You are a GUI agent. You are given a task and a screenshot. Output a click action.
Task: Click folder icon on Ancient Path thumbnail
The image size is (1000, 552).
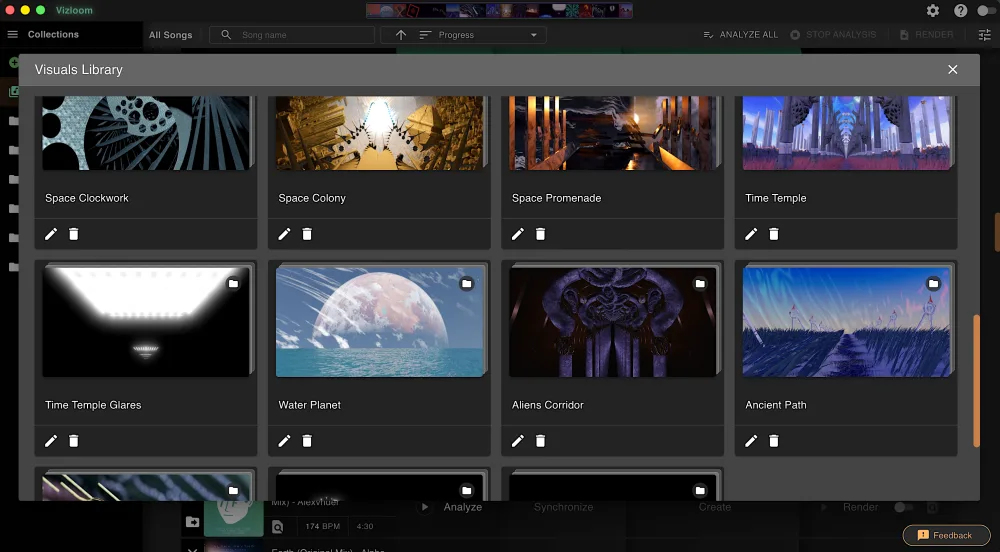click(934, 284)
